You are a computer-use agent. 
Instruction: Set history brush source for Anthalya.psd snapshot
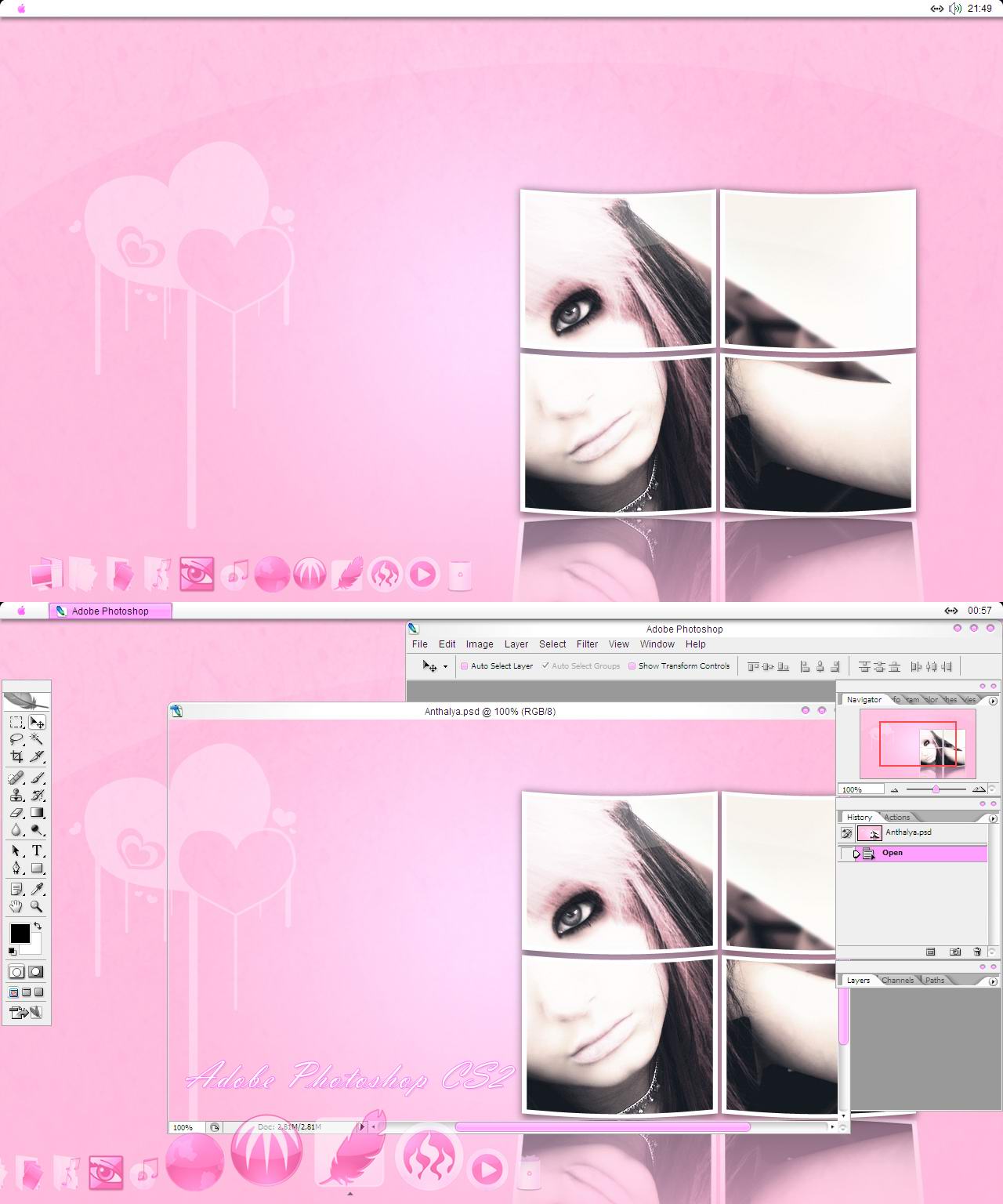tap(847, 833)
